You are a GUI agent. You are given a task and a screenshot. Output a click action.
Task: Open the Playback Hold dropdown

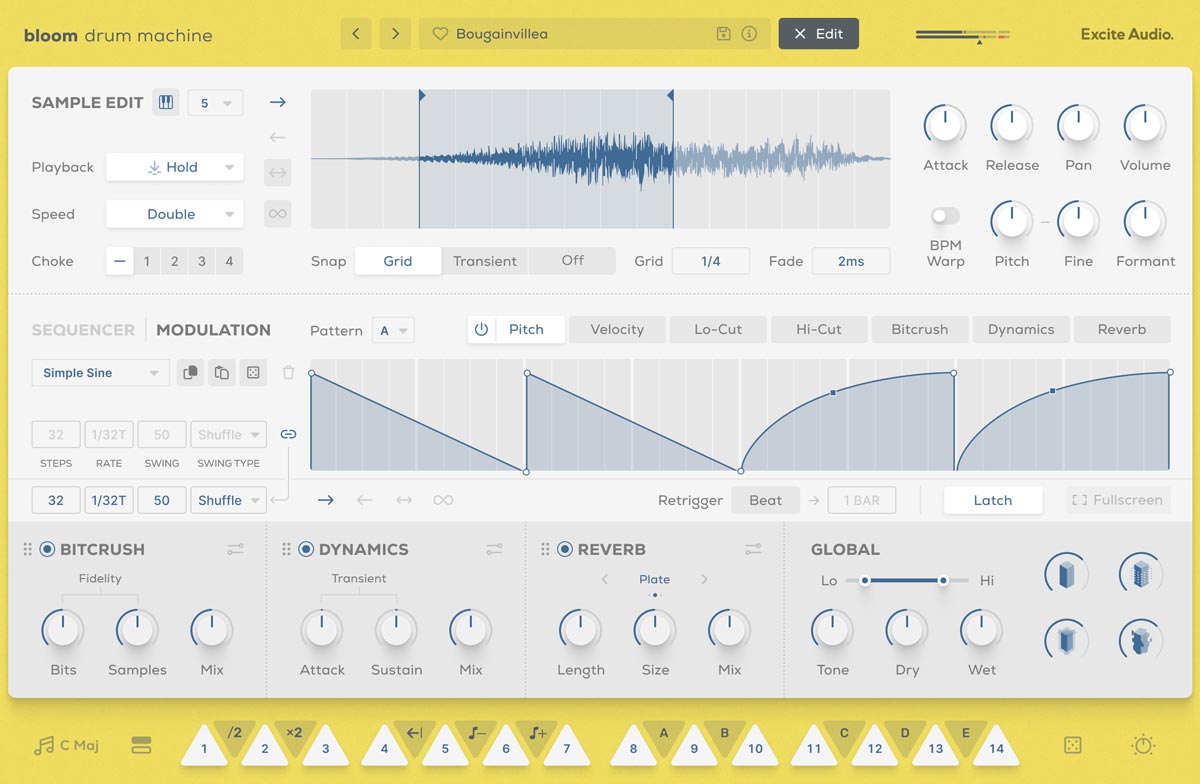pos(174,167)
